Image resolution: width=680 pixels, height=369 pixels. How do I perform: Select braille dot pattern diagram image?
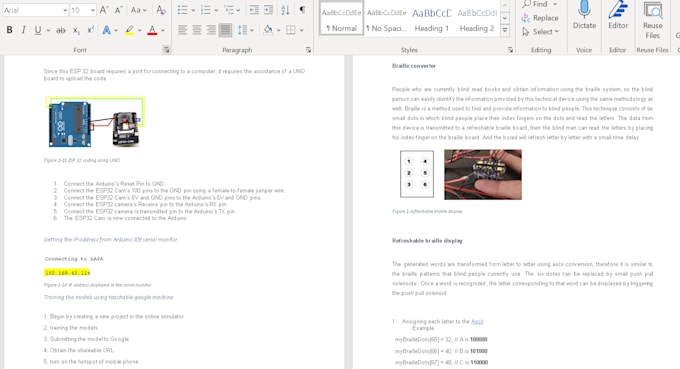(x=417, y=174)
